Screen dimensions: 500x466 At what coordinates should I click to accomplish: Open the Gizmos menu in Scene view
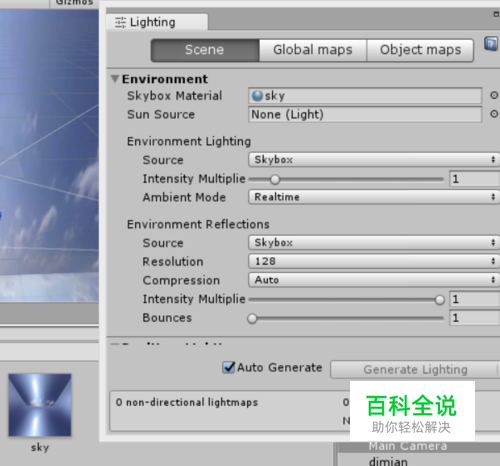click(74, 3)
